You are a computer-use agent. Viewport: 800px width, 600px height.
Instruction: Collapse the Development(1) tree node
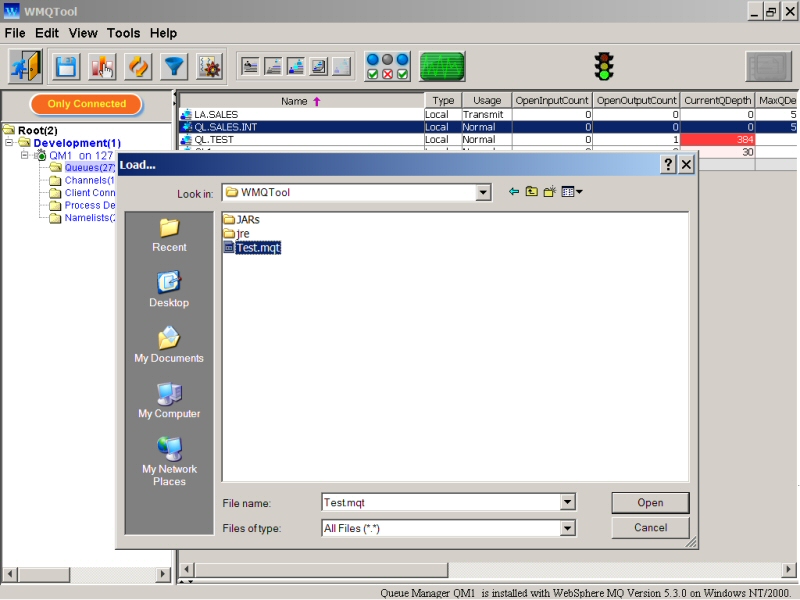click(9, 143)
